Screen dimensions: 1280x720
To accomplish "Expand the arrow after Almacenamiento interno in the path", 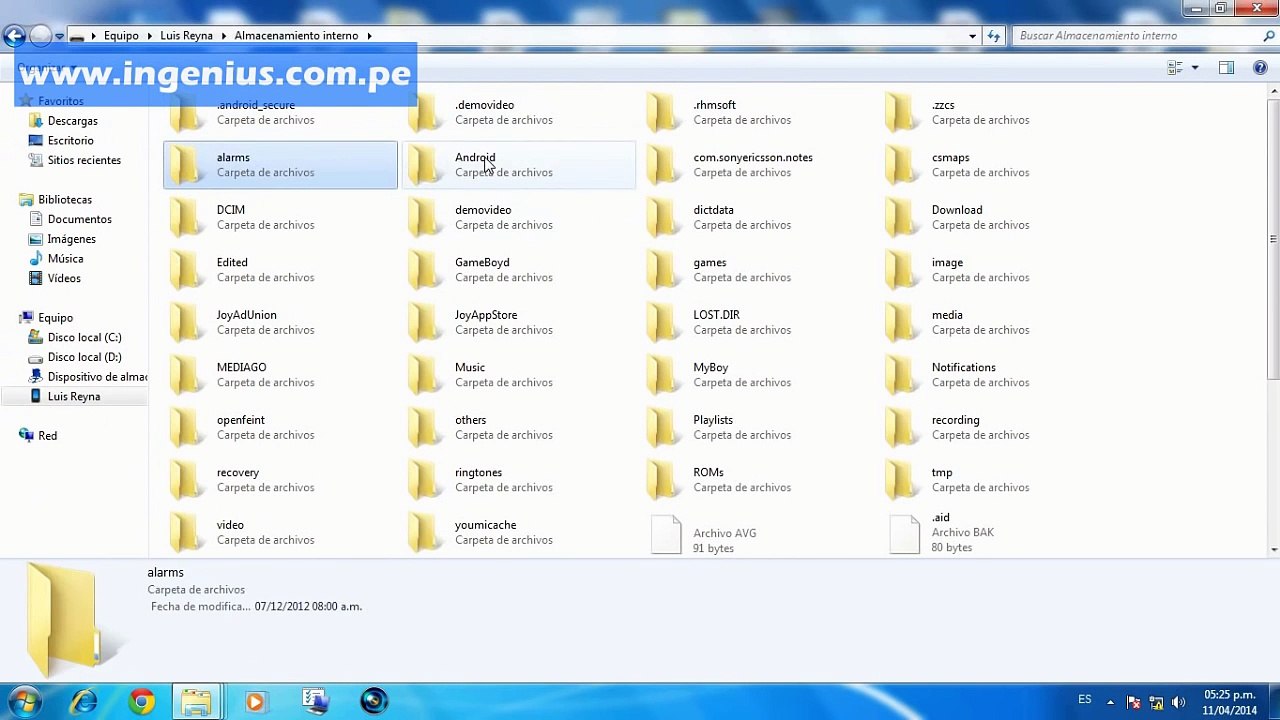I will (369, 36).
